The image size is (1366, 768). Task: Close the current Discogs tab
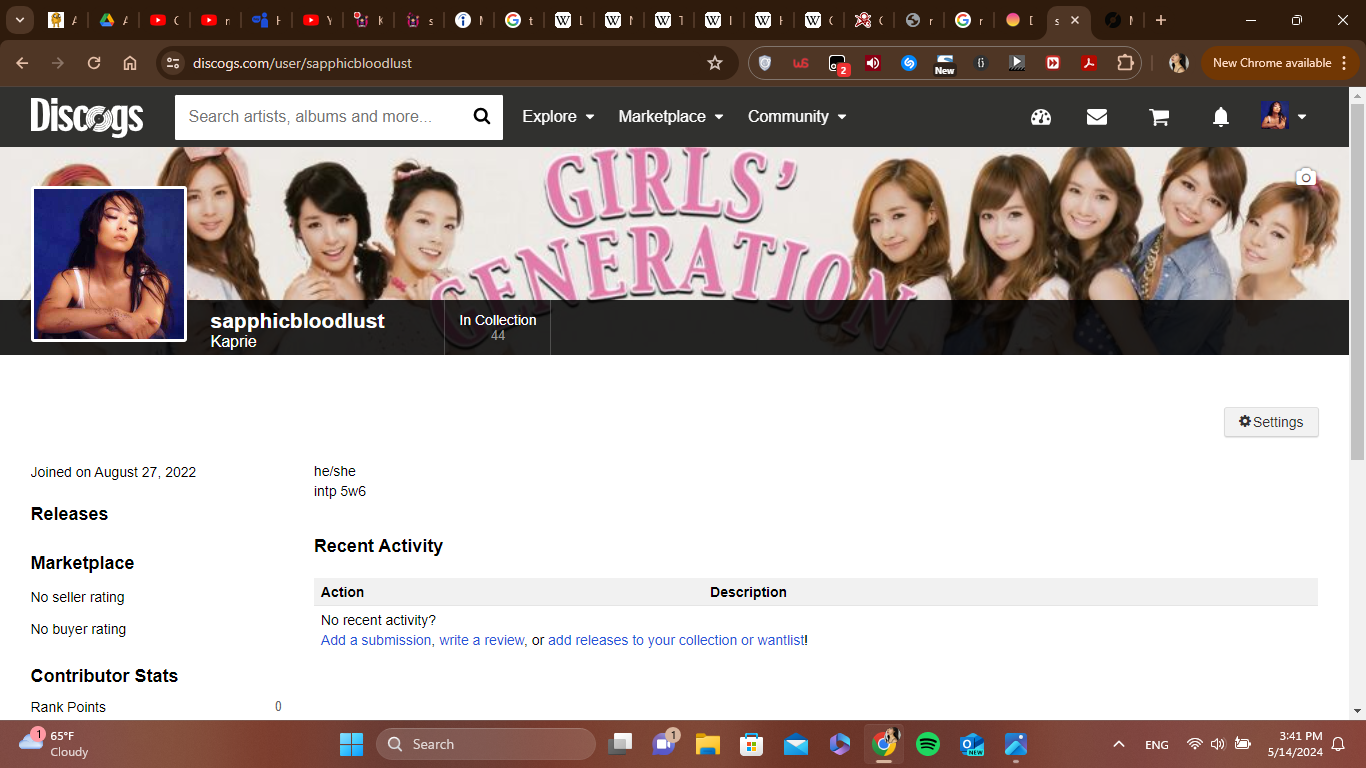(x=1076, y=20)
